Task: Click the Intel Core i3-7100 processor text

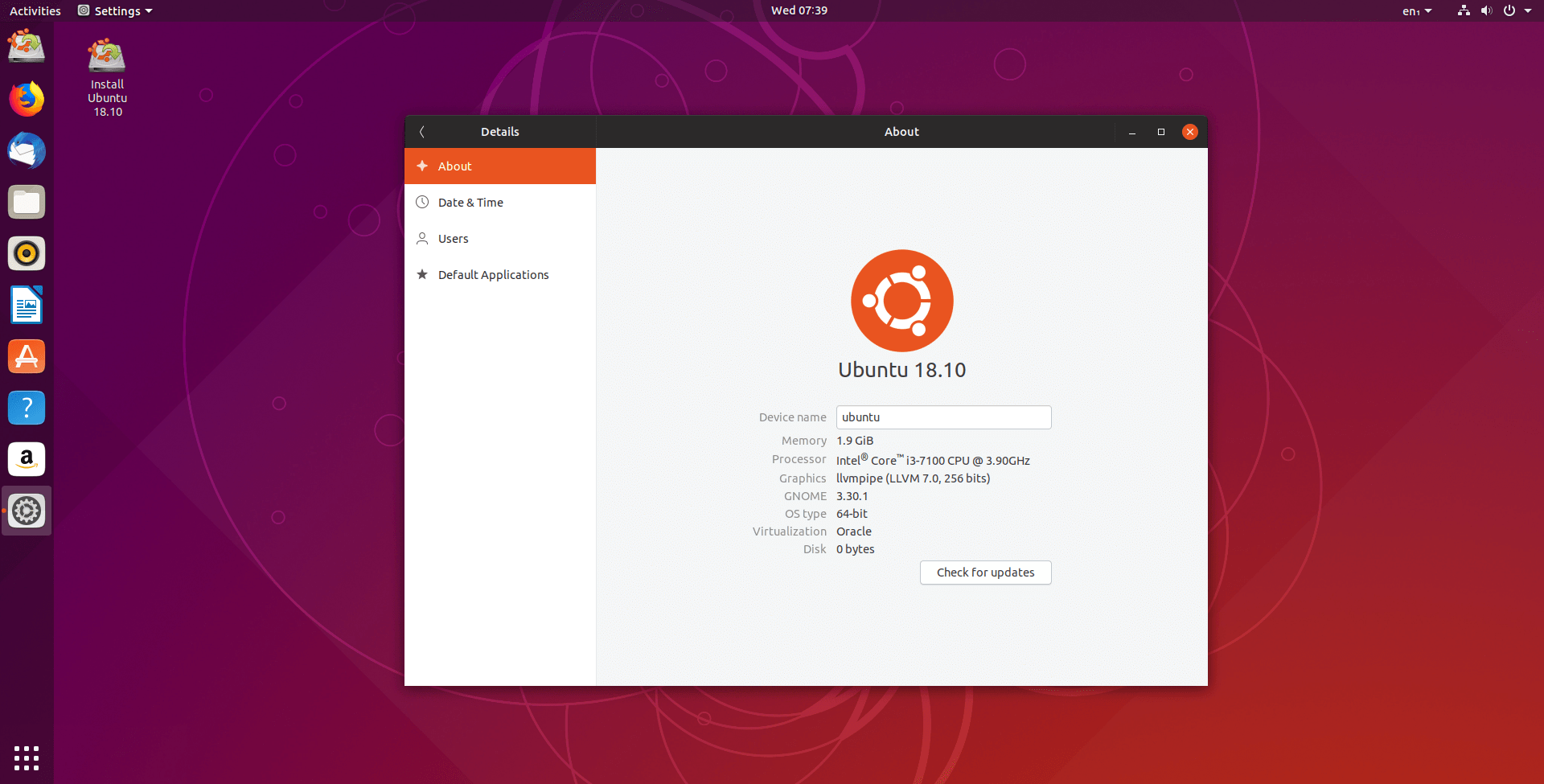Action: (933, 460)
